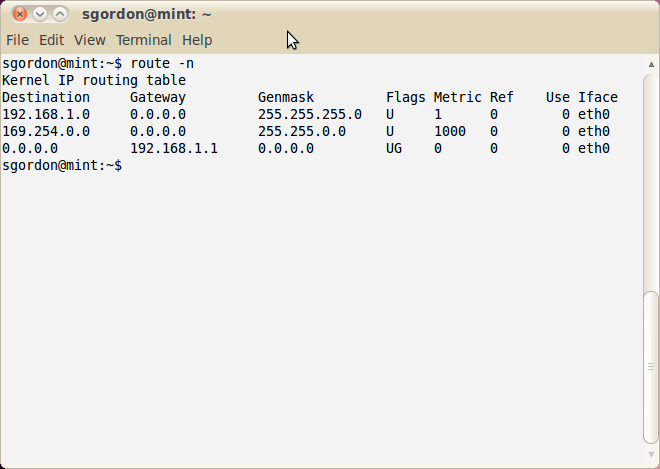Image resolution: width=660 pixels, height=469 pixels.
Task: Open the Help menu
Action: click(x=197, y=40)
